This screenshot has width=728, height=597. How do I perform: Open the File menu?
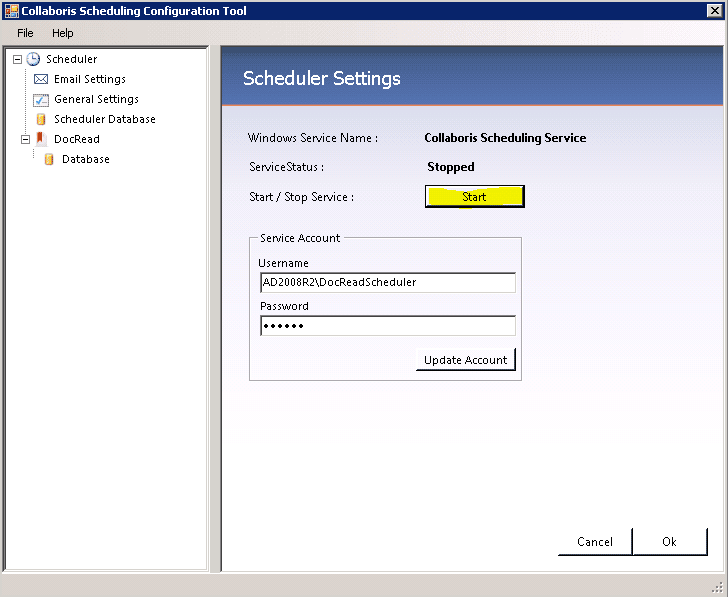pyautogui.click(x=25, y=33)
